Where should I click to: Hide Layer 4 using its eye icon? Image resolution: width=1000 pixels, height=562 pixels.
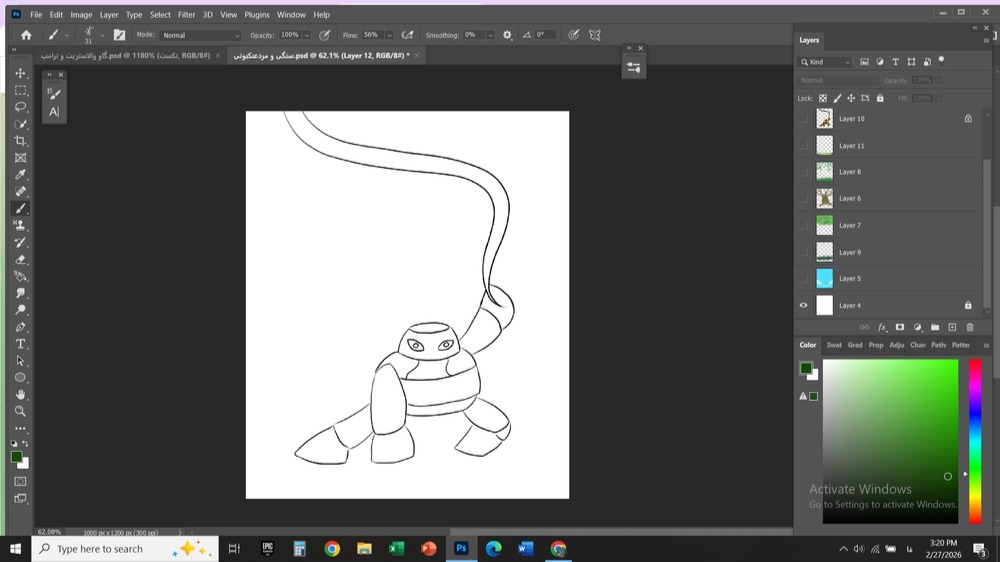(x=804, y=306)
